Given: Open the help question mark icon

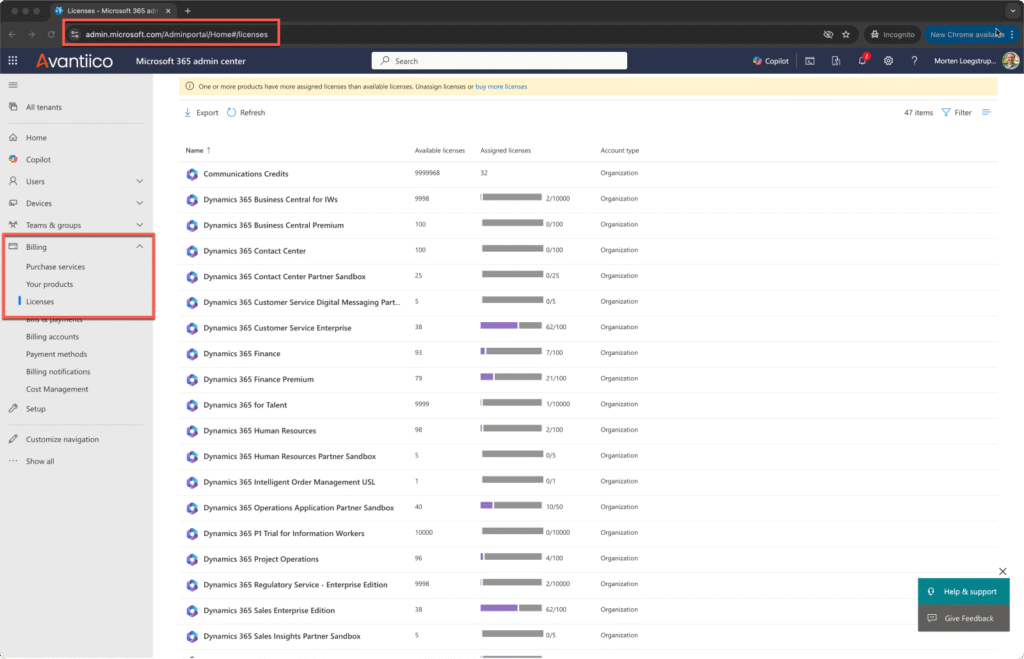Looking at the screenshot, I should pos(914,61).
